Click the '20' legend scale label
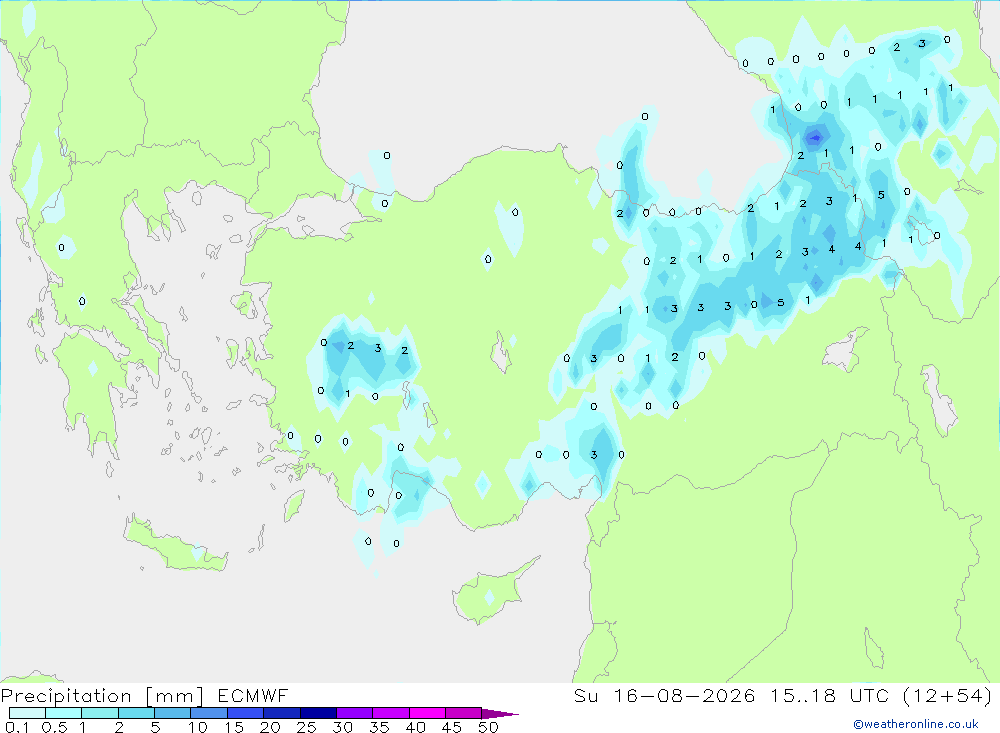Viewport: 1000px width, 733px height. 270,727
